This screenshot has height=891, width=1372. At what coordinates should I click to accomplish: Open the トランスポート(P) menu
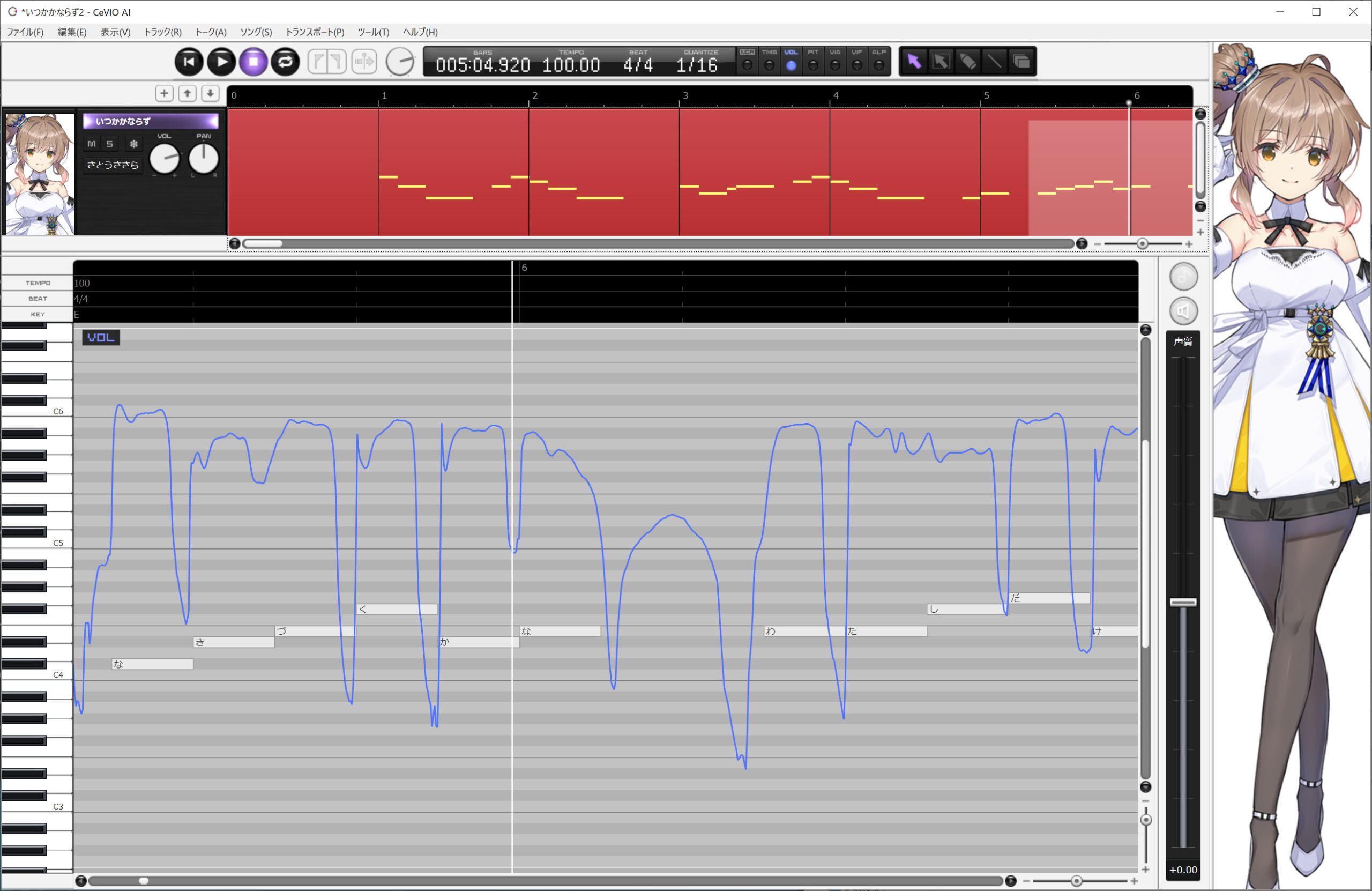pos(315,32)
